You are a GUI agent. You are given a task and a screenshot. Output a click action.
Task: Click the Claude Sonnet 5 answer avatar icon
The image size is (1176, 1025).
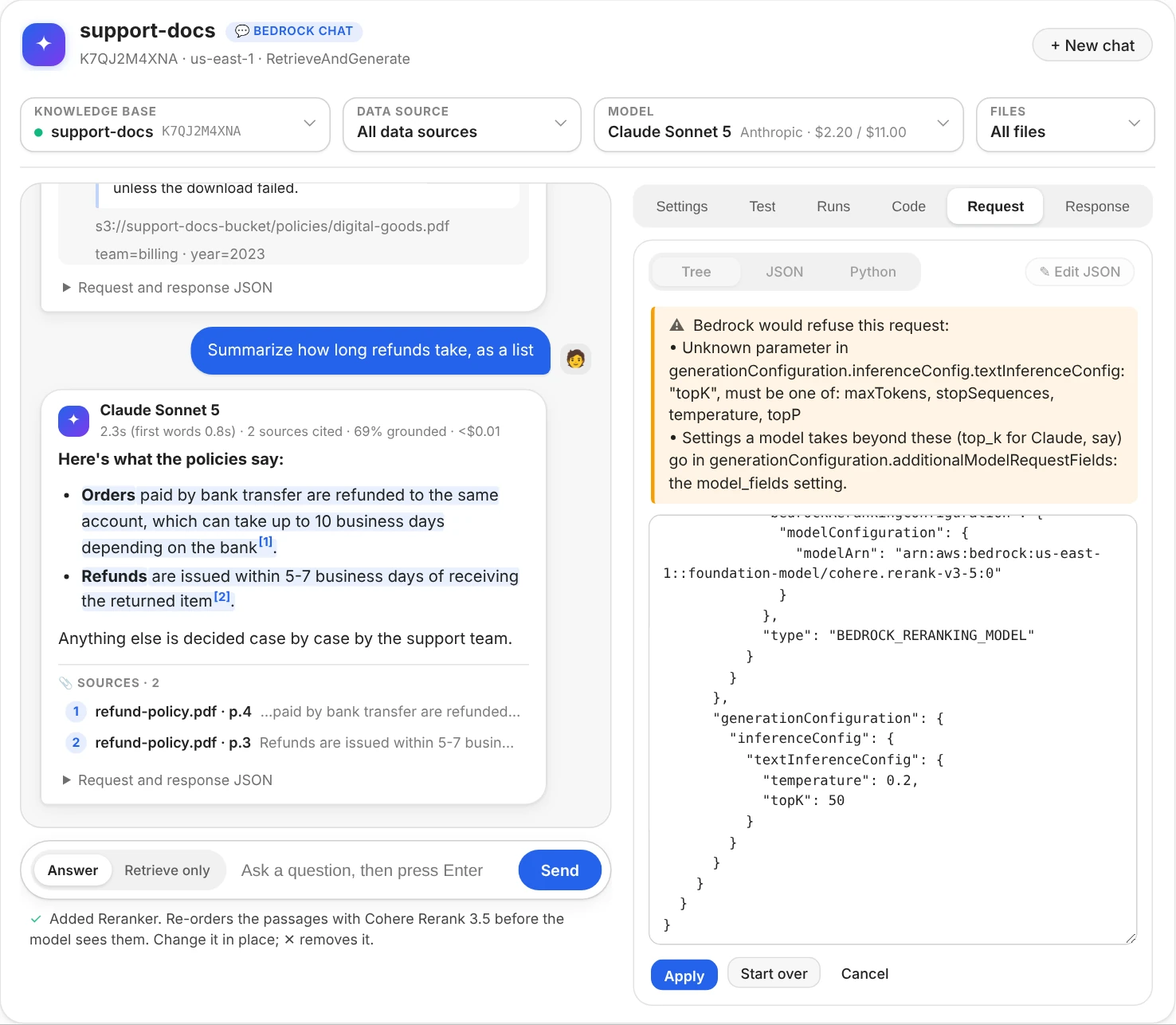[73, 420]
